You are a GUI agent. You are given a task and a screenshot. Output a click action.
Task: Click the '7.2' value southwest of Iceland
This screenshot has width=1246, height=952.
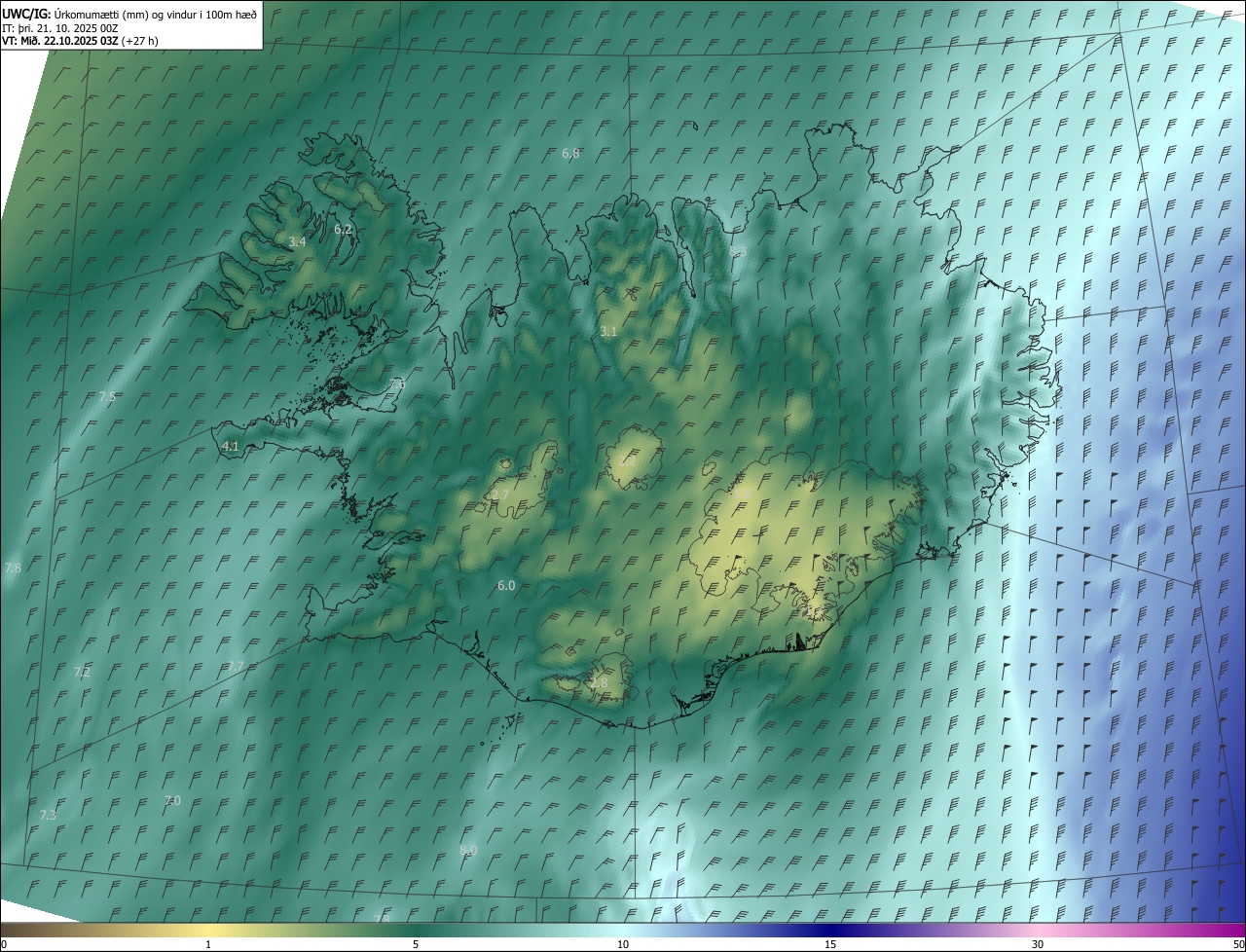point(82,673)
